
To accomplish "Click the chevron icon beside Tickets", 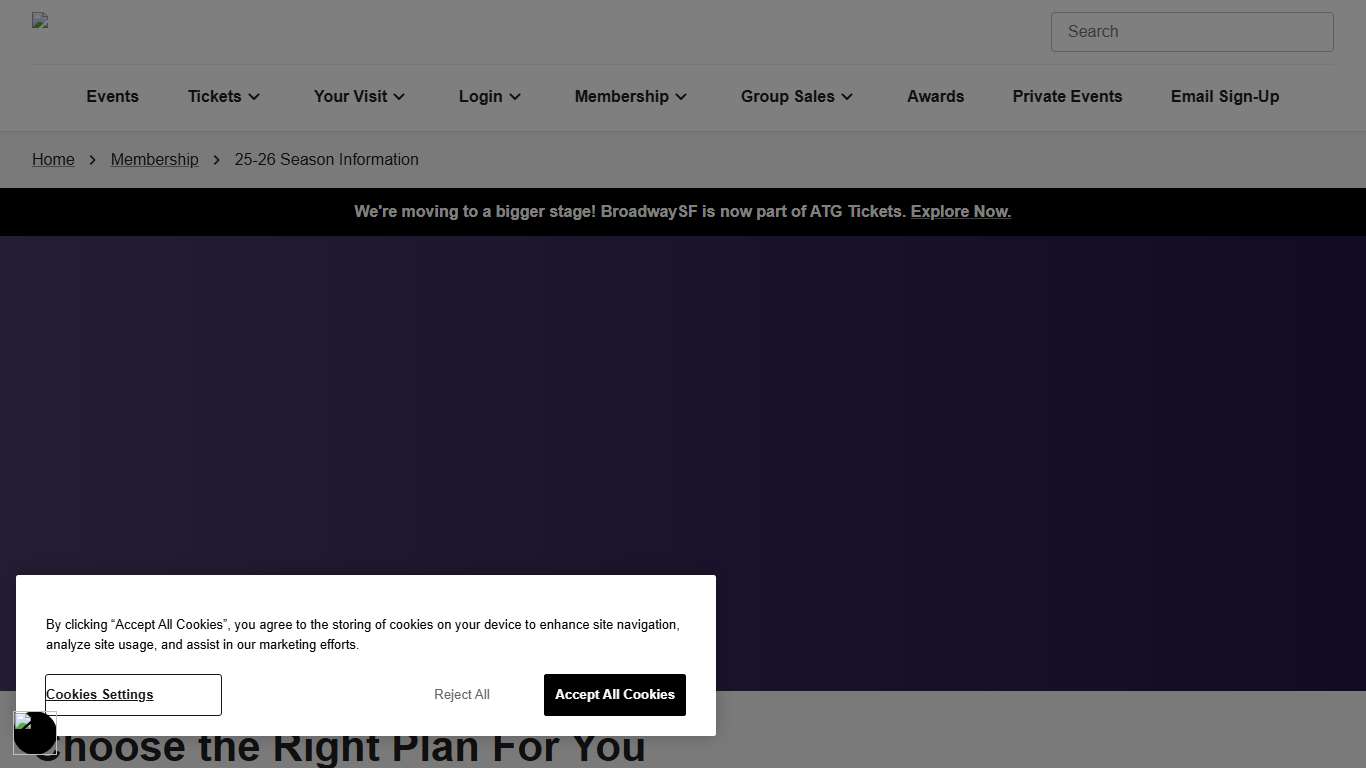I will coord(254,97).
